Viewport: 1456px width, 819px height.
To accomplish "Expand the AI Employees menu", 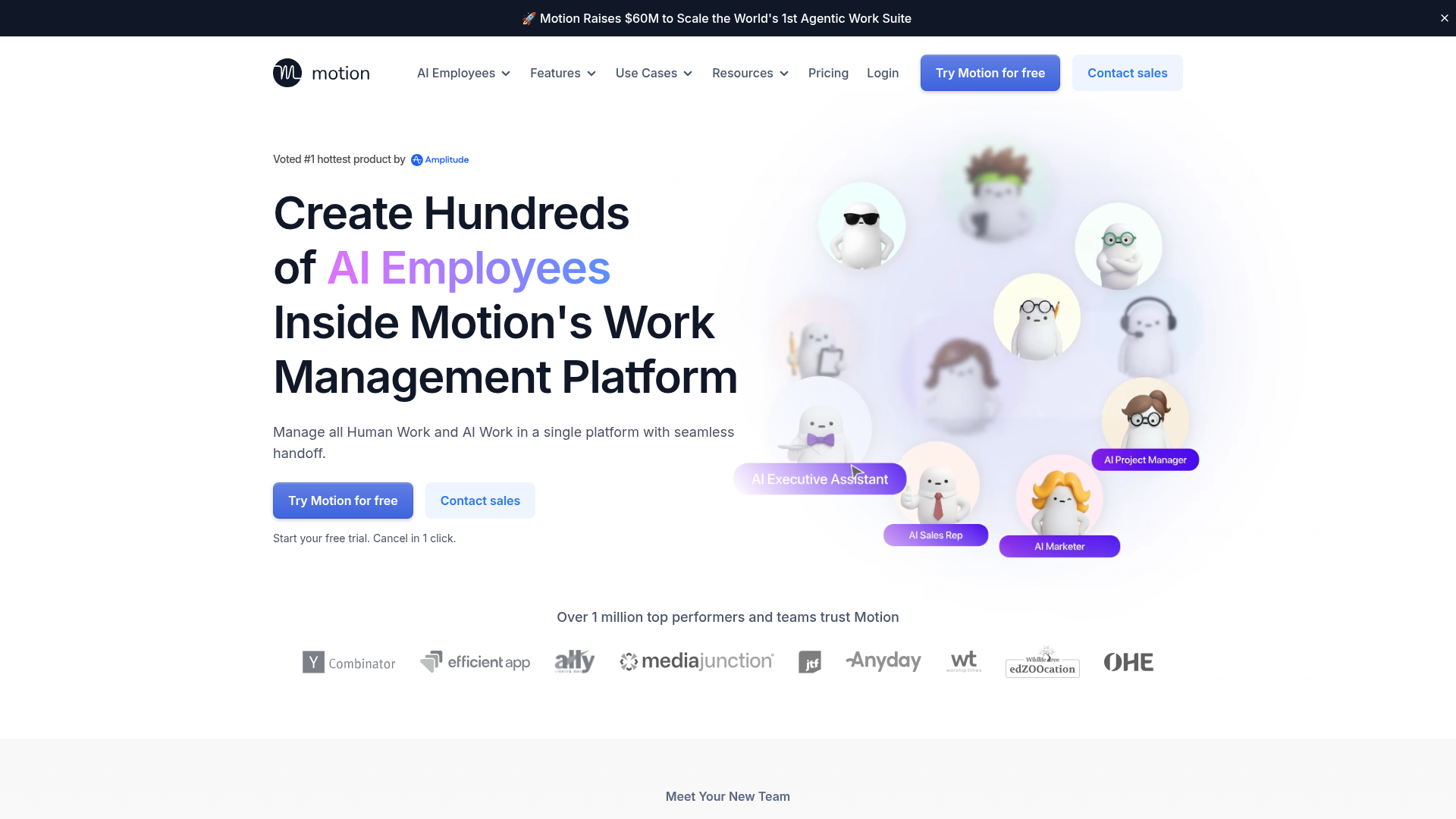I will pyautogui.click(x=463, y=73).
